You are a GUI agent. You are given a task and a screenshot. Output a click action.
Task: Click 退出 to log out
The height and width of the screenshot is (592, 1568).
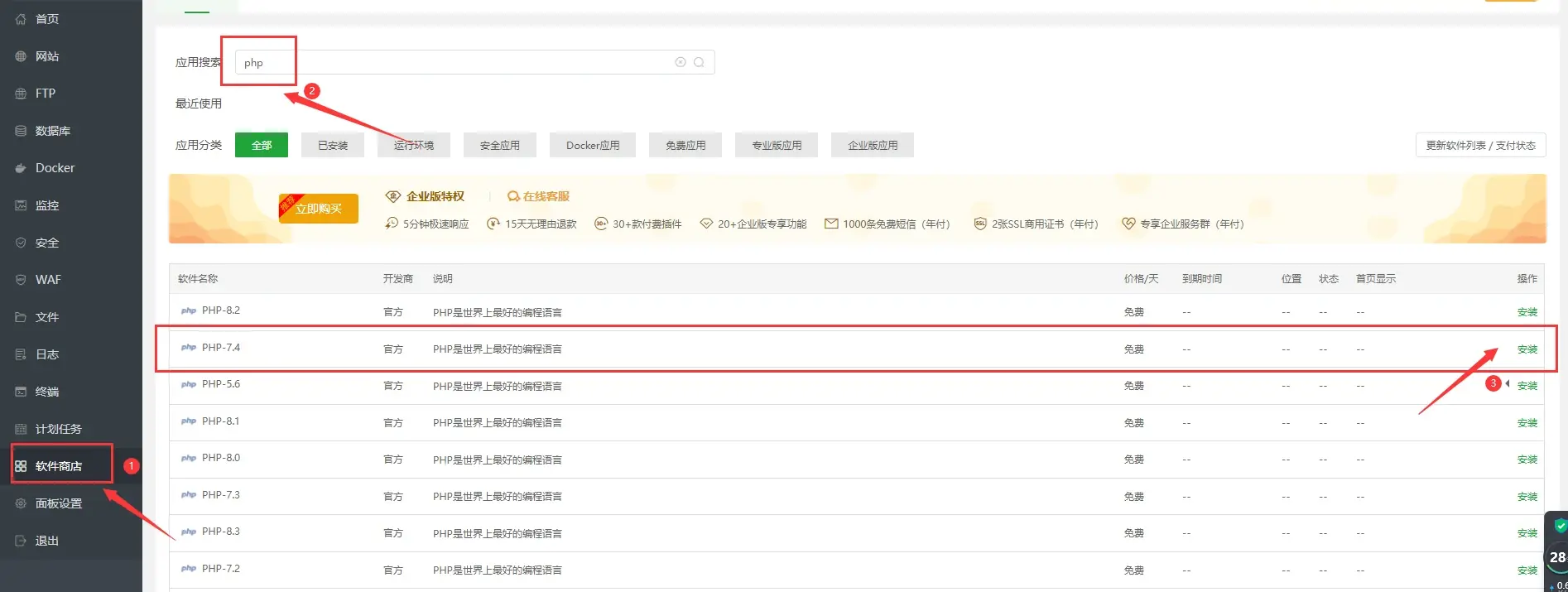pyautogui.click(x=47, y=541)
